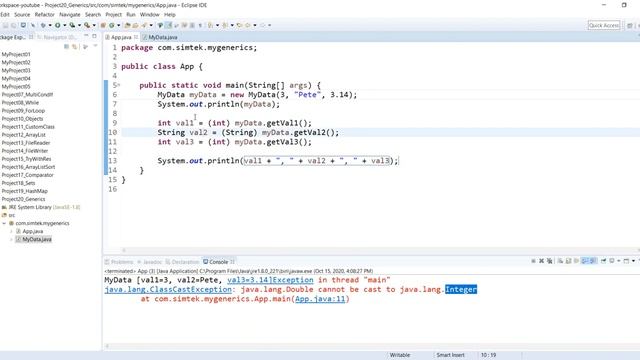The height and width of the screenshot is (360, 640).
Task: Click Clear Console icon in Console toolbar
Action: [560, 261]
